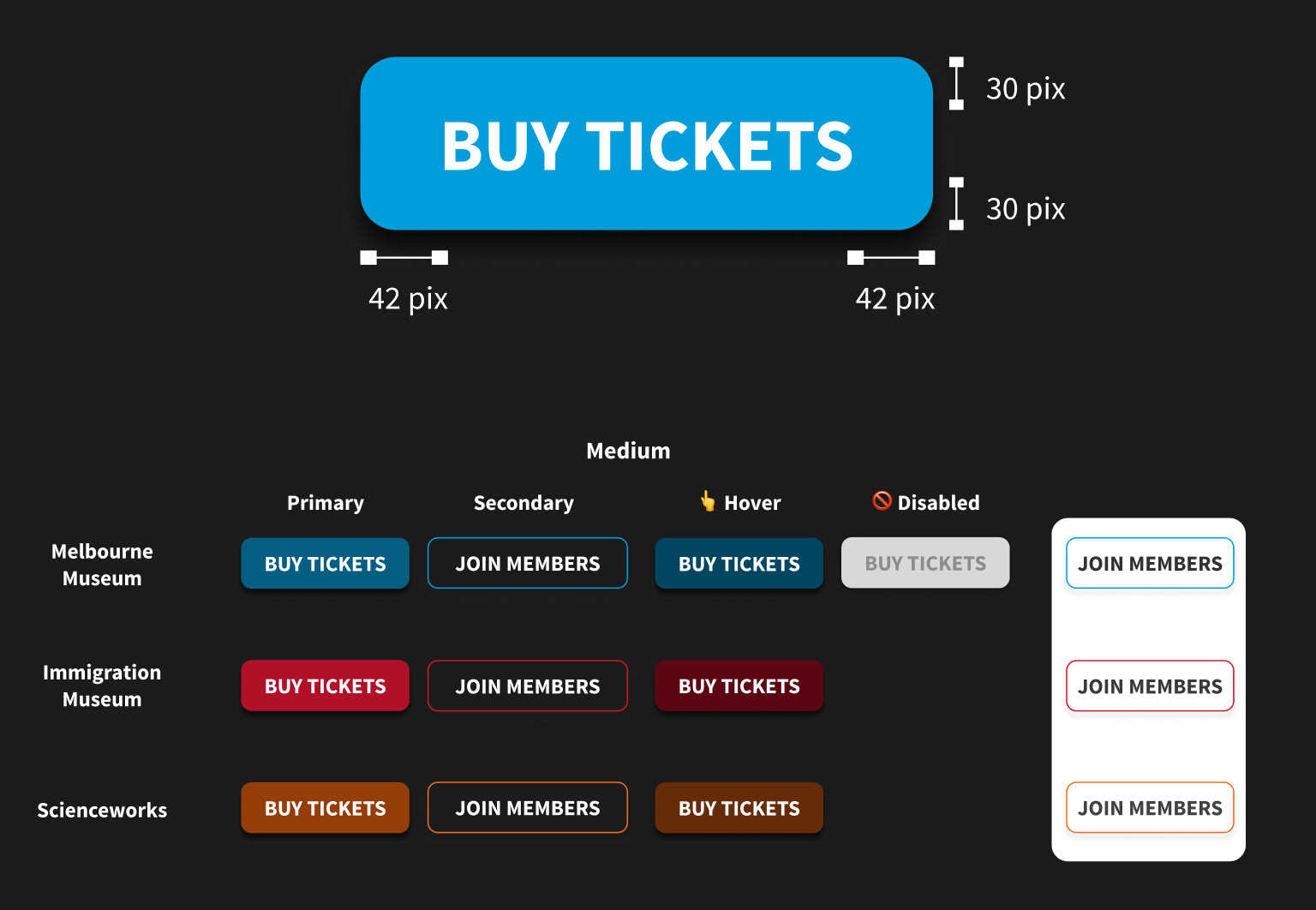1316x910 pixels.
Task: Click the red-outlined JOIN MEMBERS on white card
Action: pyautogui.click(x=1150, y=685)
